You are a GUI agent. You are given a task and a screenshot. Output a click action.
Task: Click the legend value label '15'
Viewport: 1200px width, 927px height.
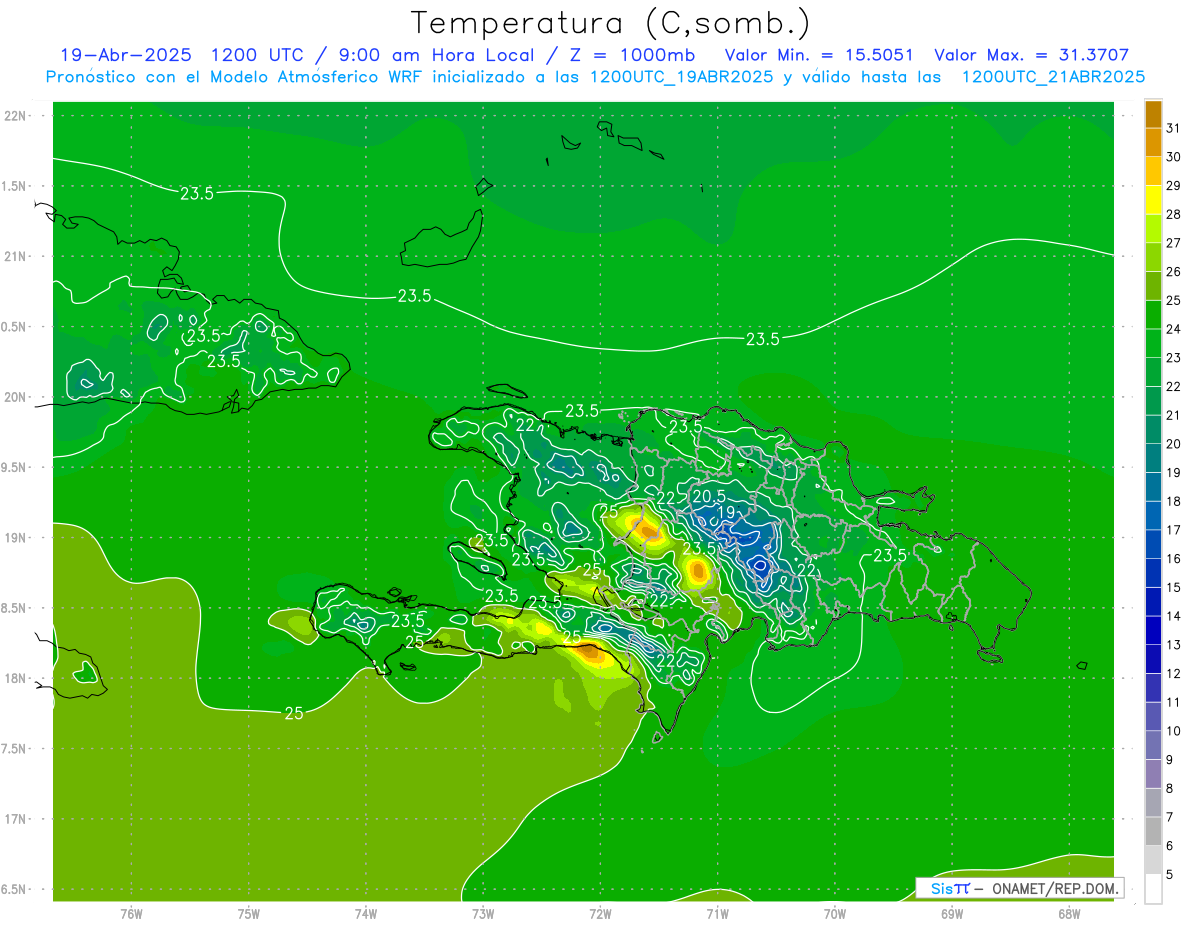point(1173,588)
